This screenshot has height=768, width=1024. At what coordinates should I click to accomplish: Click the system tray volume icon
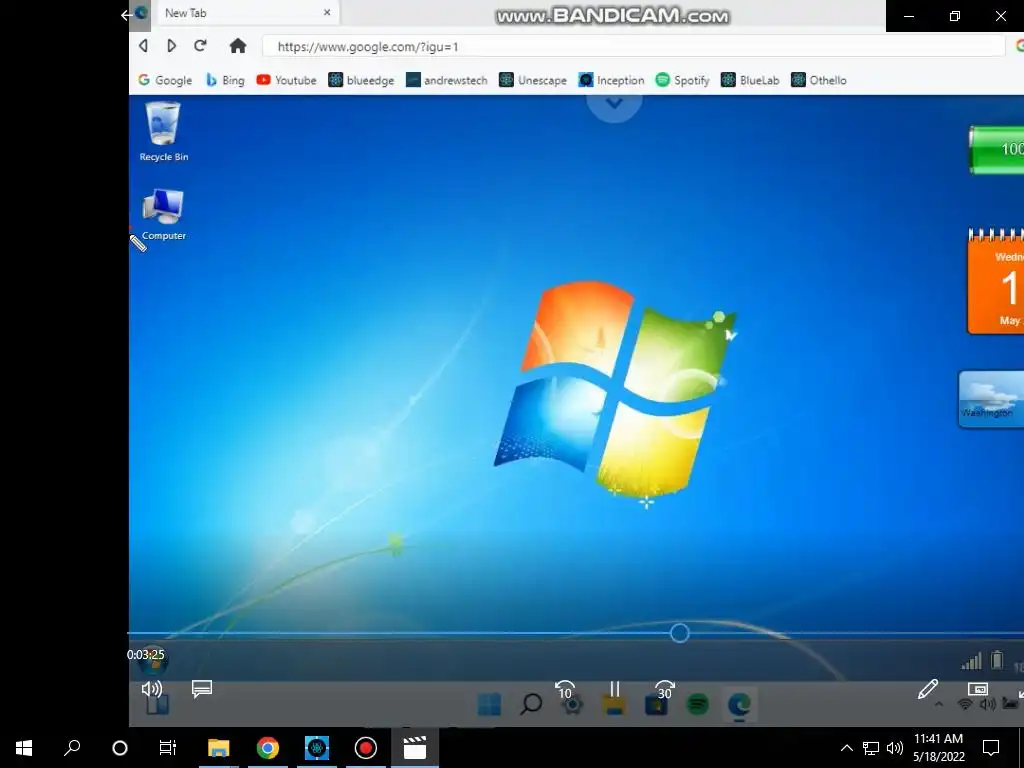[x=895, y=748]
